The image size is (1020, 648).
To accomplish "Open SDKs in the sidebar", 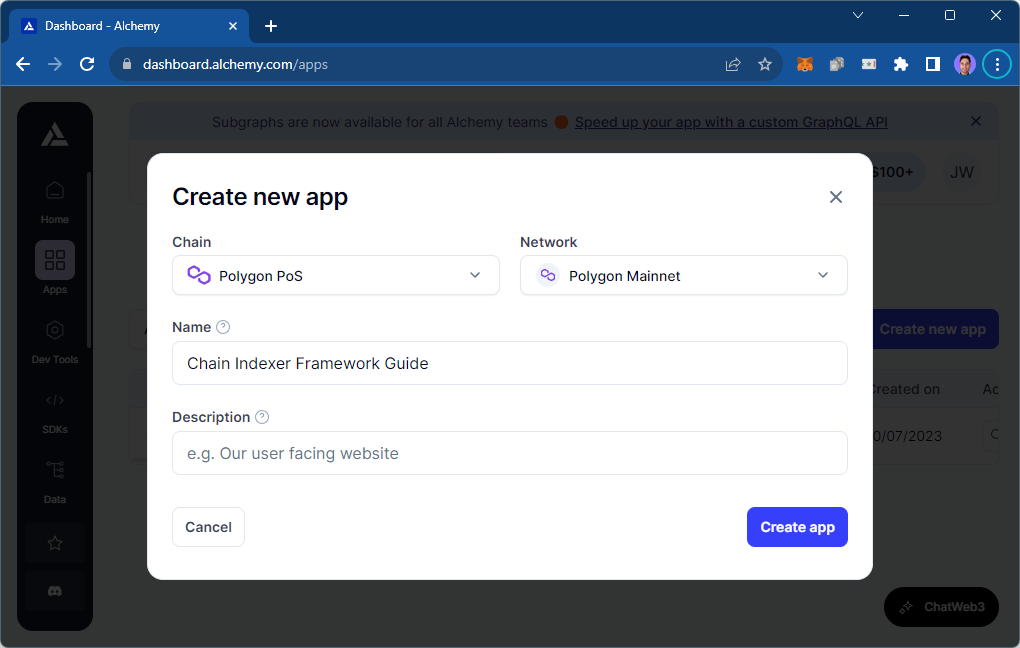I will click(55, 412).
